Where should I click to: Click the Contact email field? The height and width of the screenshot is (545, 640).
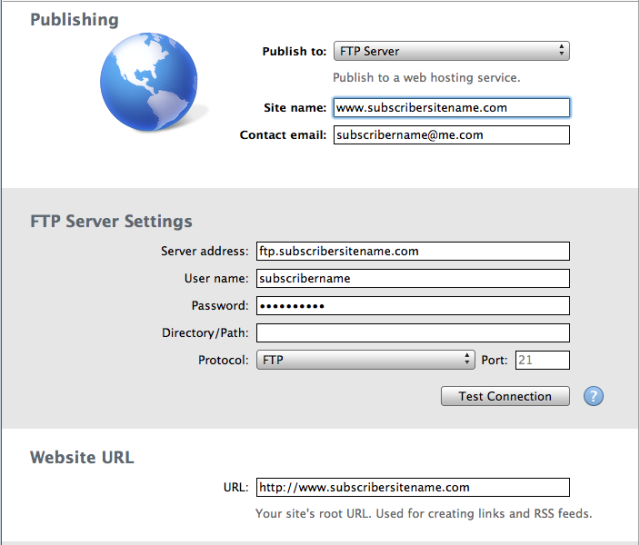(451, 135)
